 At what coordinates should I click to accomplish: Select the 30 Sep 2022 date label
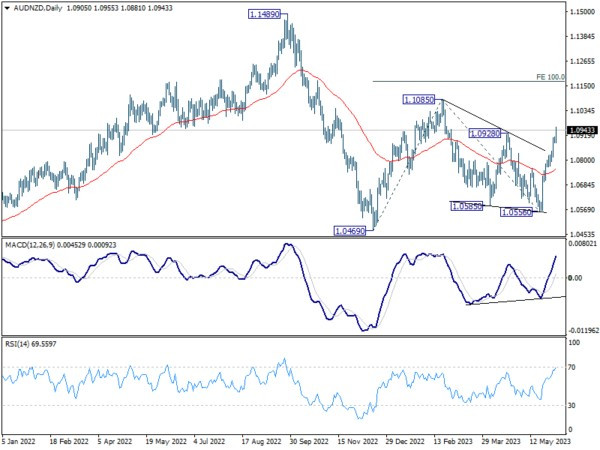(309, 441)
